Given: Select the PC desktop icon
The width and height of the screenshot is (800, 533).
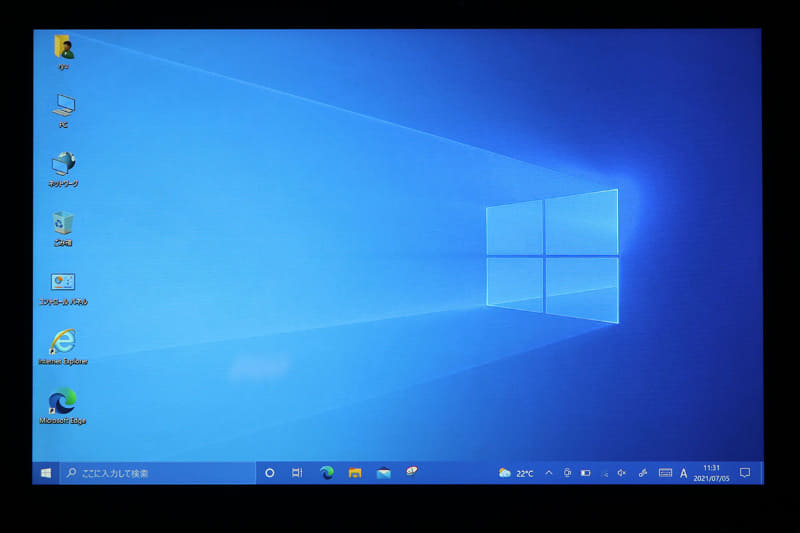Looking at the screenshot, I should click(x=63, y=111).
